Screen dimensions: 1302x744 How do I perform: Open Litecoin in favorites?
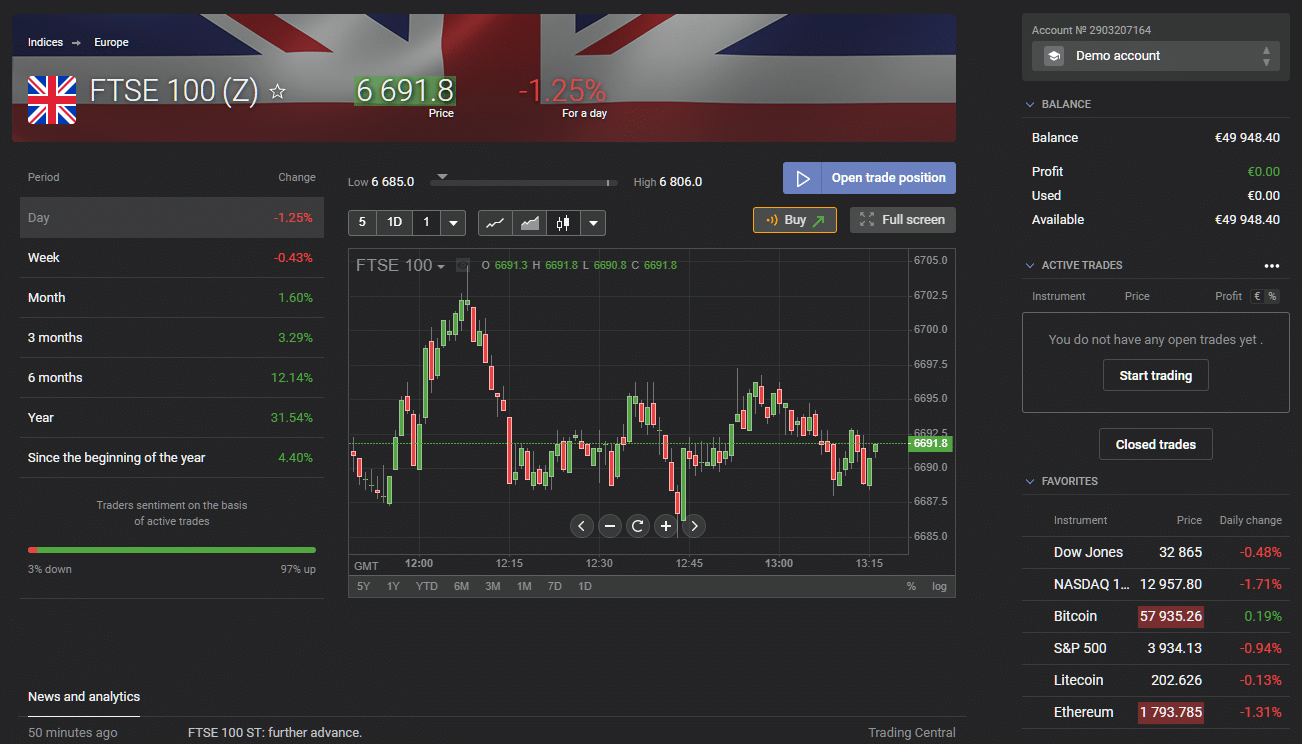(x=1156, y=680)
